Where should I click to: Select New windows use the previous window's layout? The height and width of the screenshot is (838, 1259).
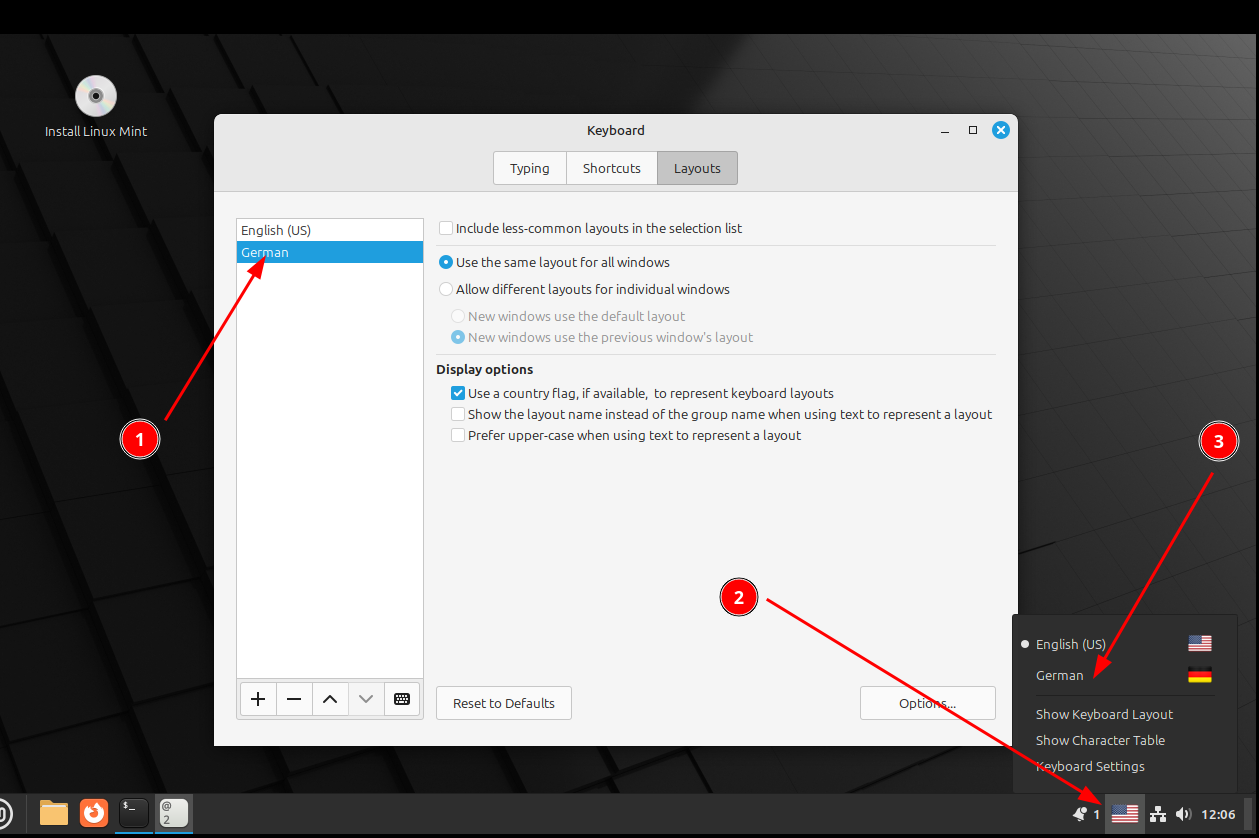pos(458,337)
